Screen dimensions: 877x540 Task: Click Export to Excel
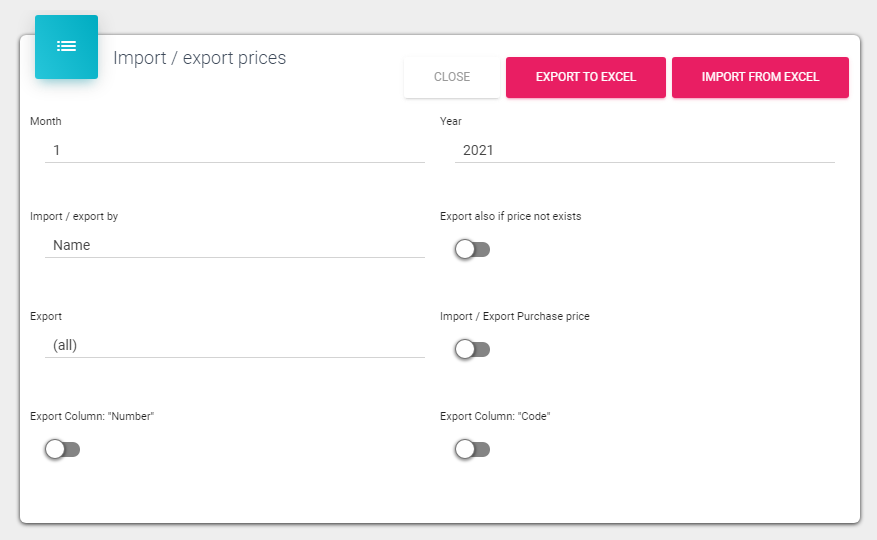coord(585,77)
